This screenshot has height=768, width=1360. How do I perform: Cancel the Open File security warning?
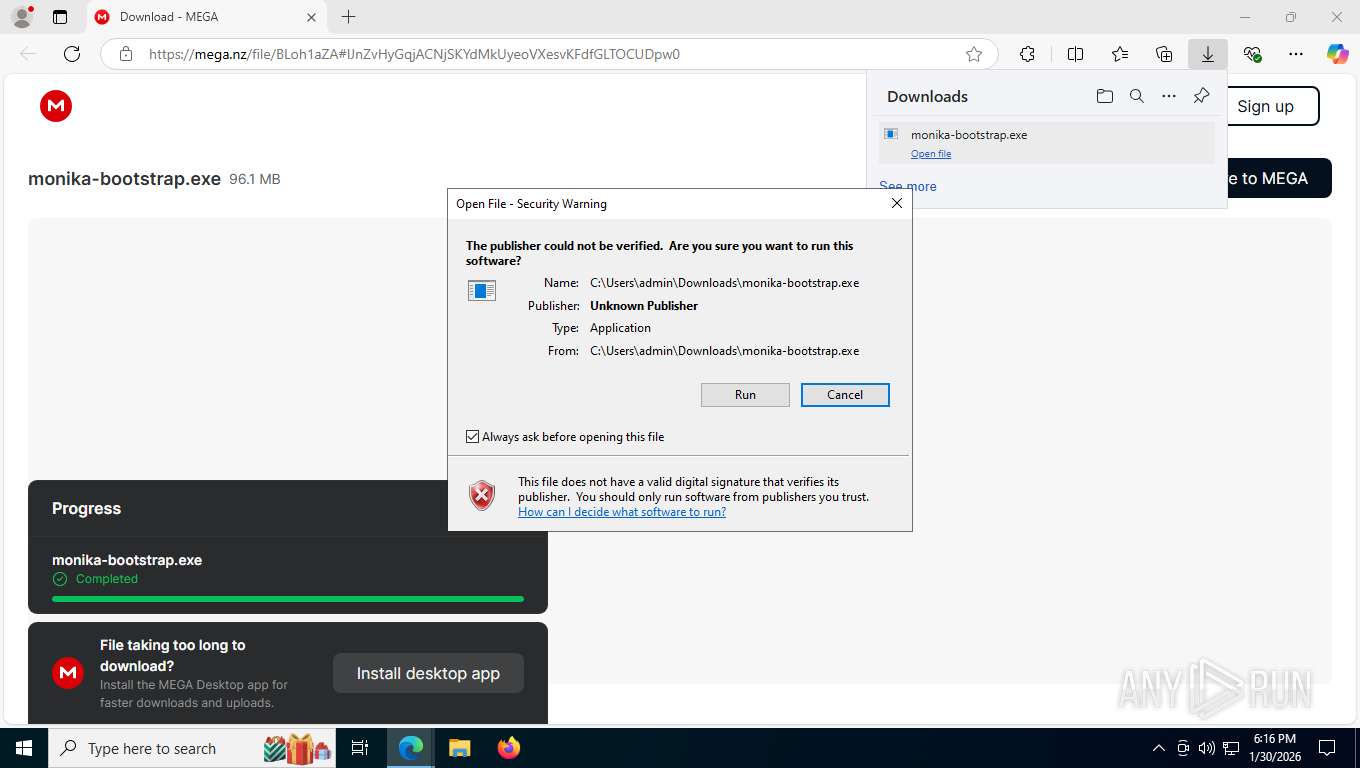(x=845, y=395)
